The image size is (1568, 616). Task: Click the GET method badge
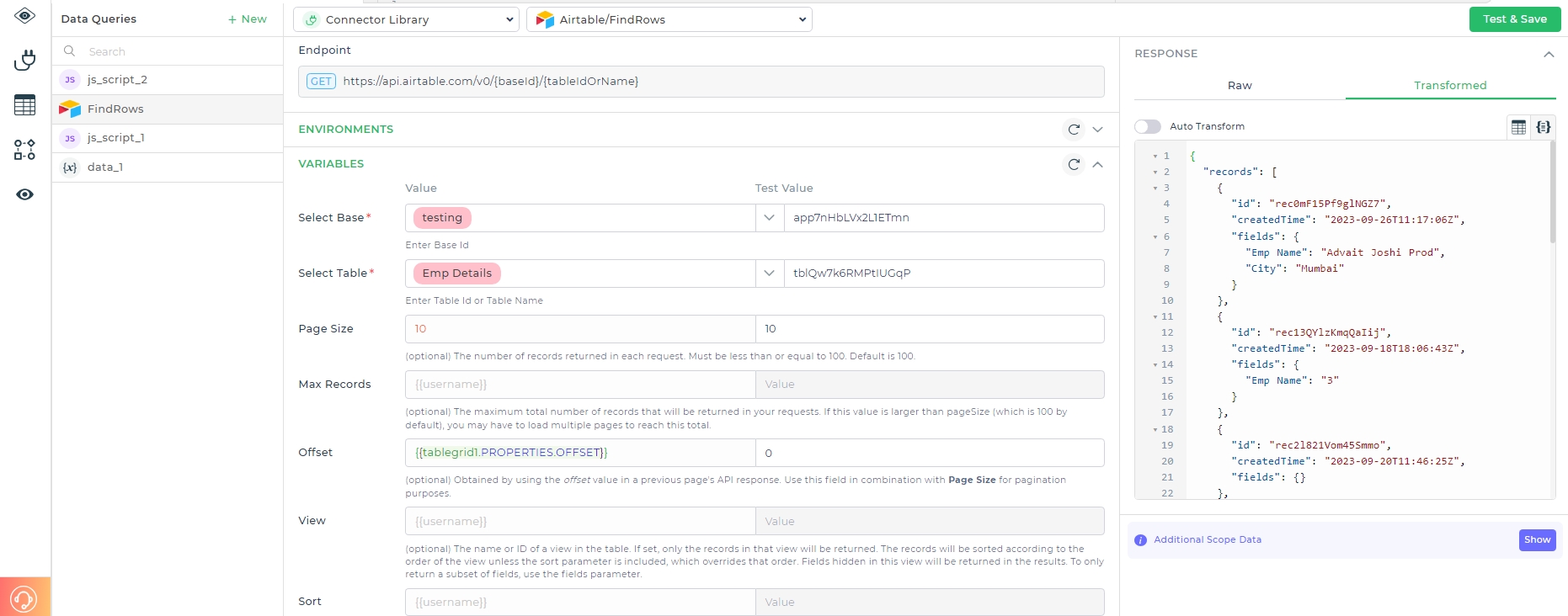[x=321, y=82]
